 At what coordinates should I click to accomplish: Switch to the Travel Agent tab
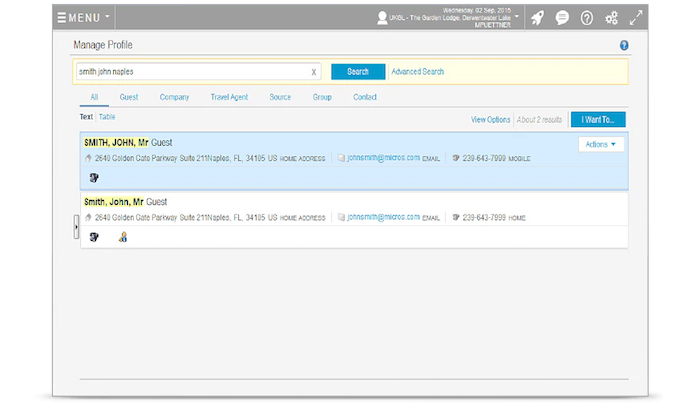point(228,97)
